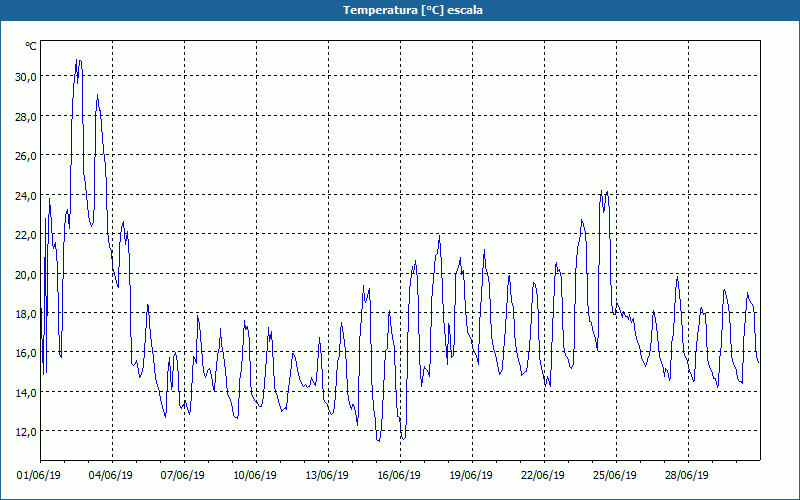The height and width of the screenshot is (500, 800).
Task: Click the 10/06/19 date label
Action: click(255, 476)
